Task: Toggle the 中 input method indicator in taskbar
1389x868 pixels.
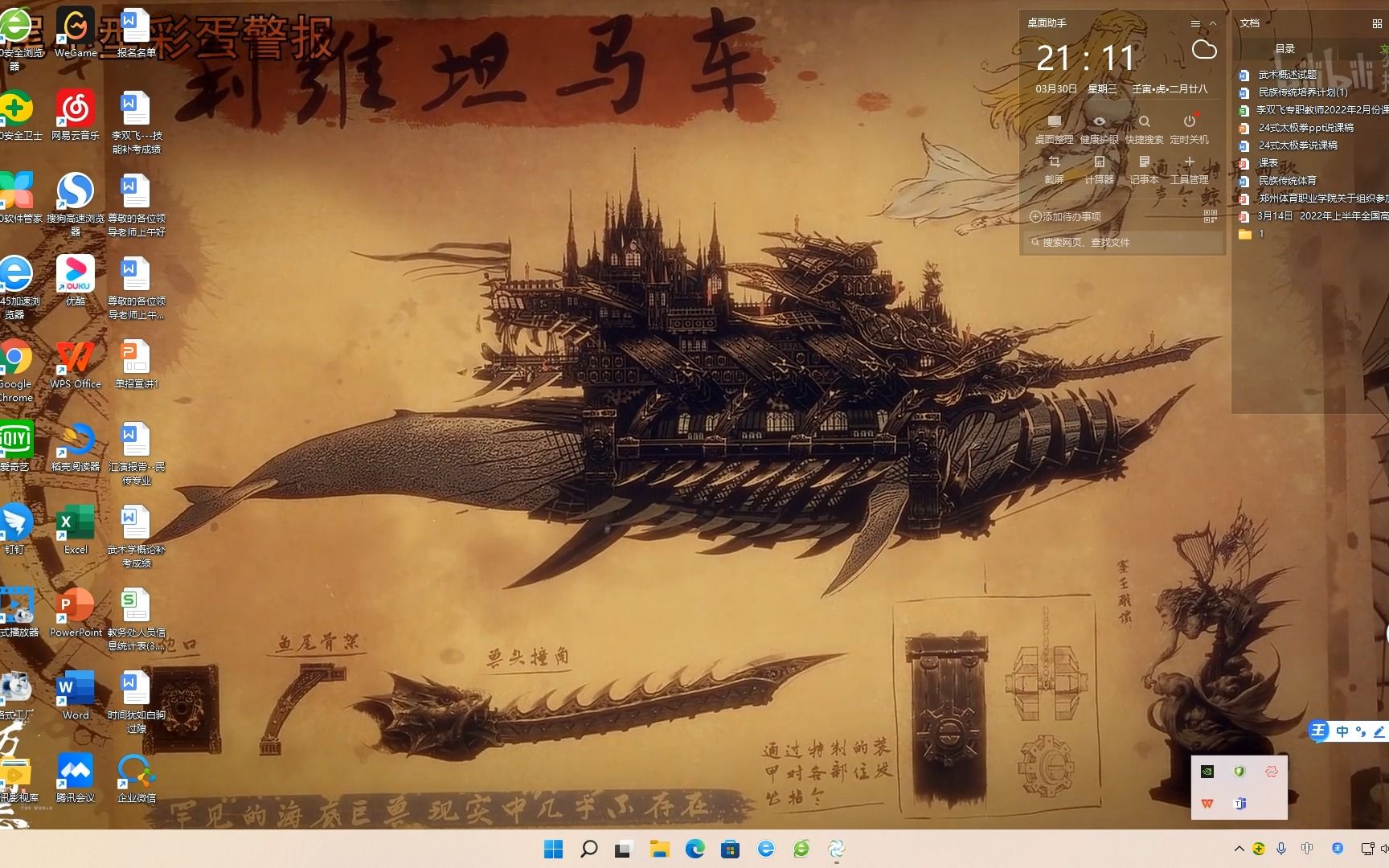Action: tap(1307, 849)
